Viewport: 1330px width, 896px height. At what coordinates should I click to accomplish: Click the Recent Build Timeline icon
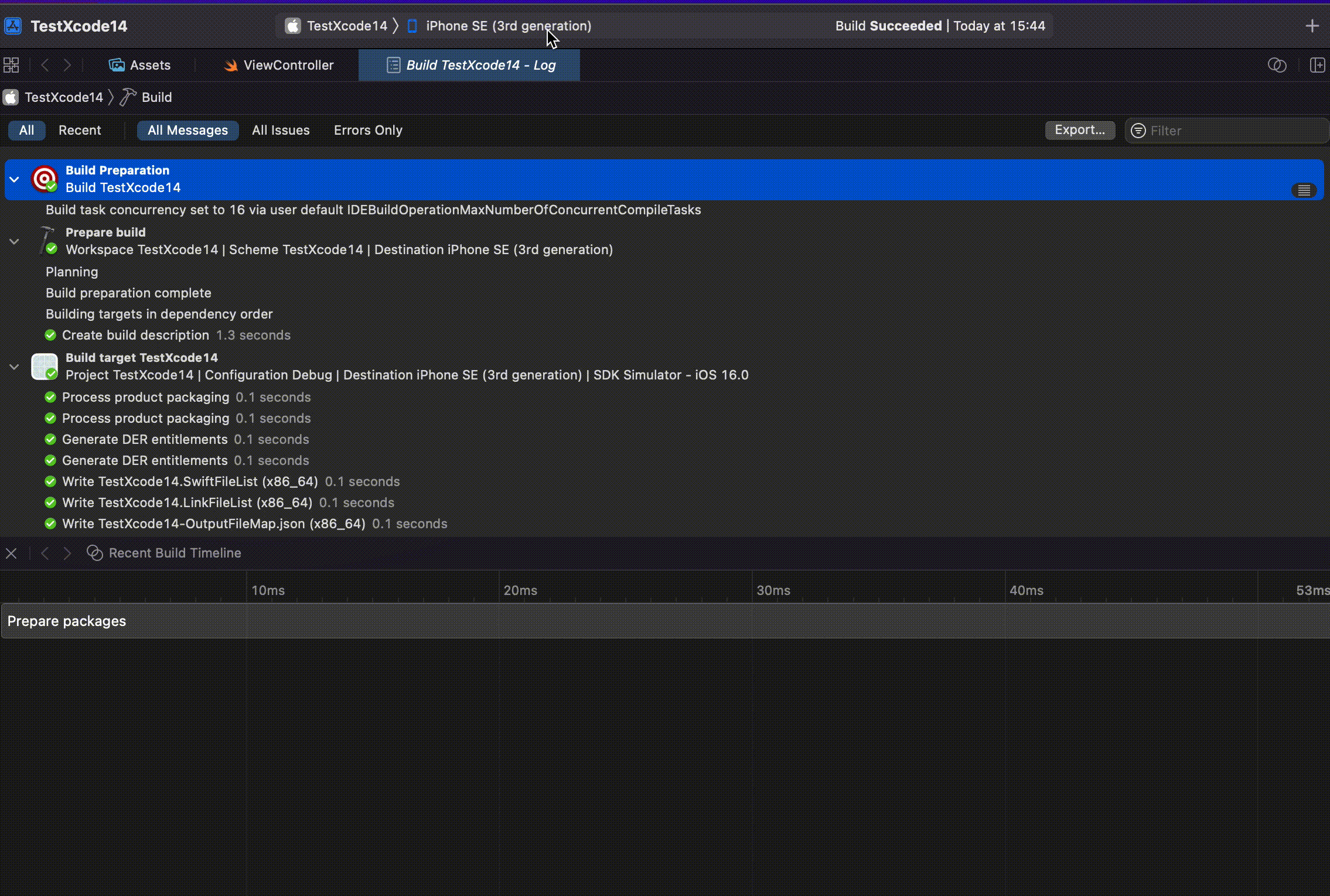coord(95,553)
